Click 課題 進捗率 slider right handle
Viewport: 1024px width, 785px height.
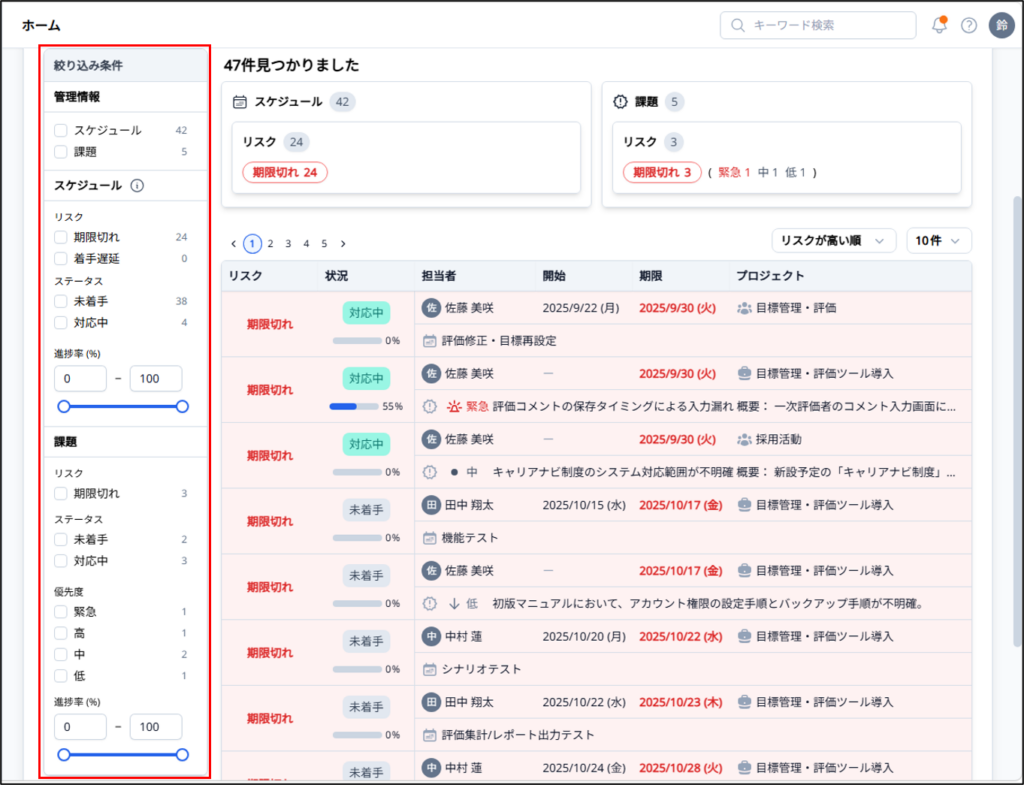182,755
